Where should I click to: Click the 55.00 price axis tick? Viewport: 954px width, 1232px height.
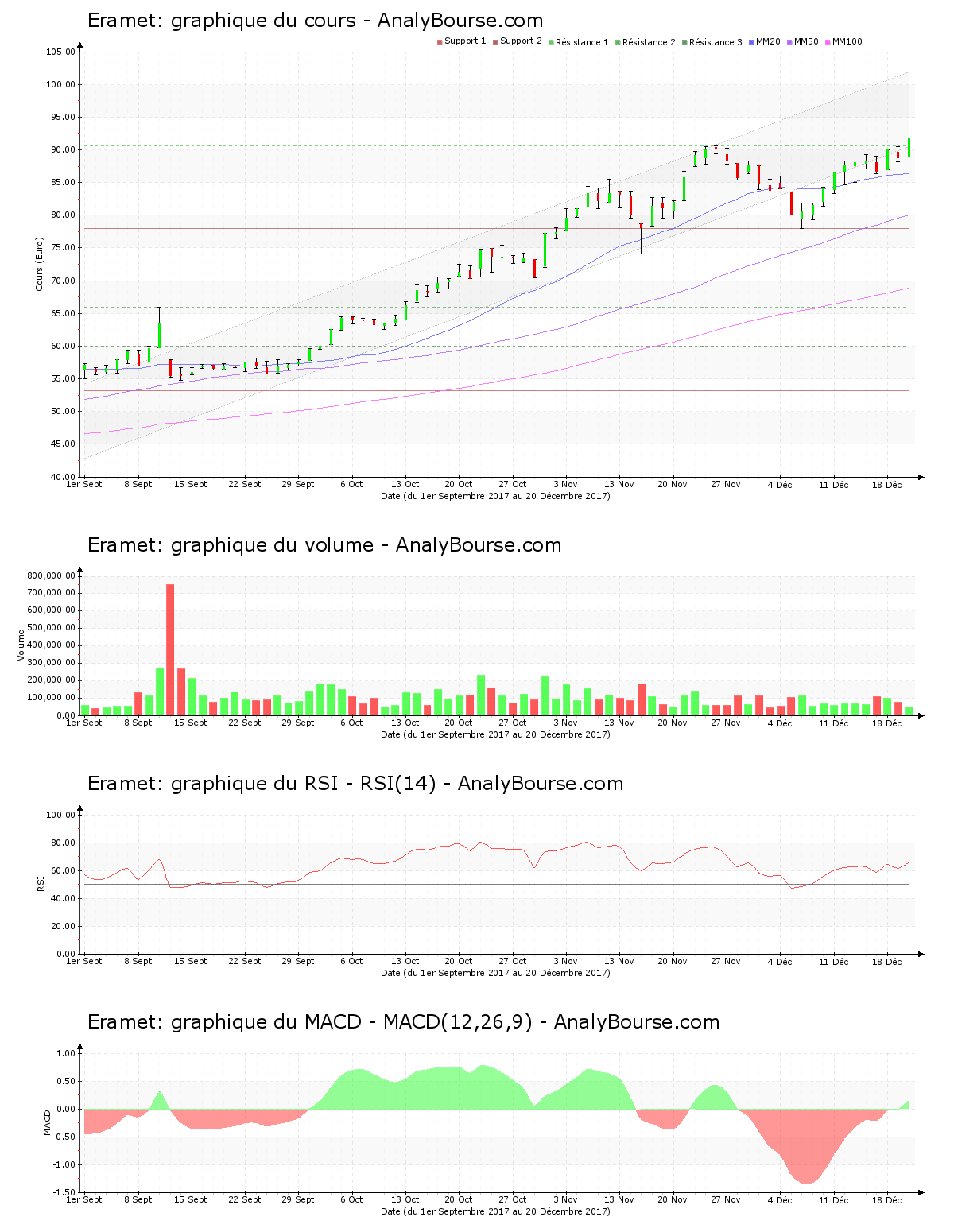point(63,378)
